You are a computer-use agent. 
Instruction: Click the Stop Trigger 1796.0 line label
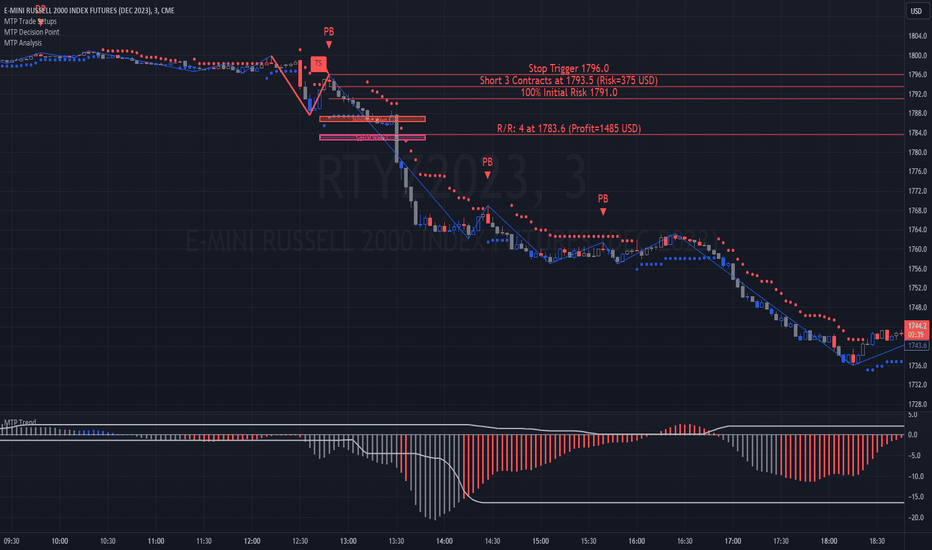pyautogui.click(x=569, y=68)
